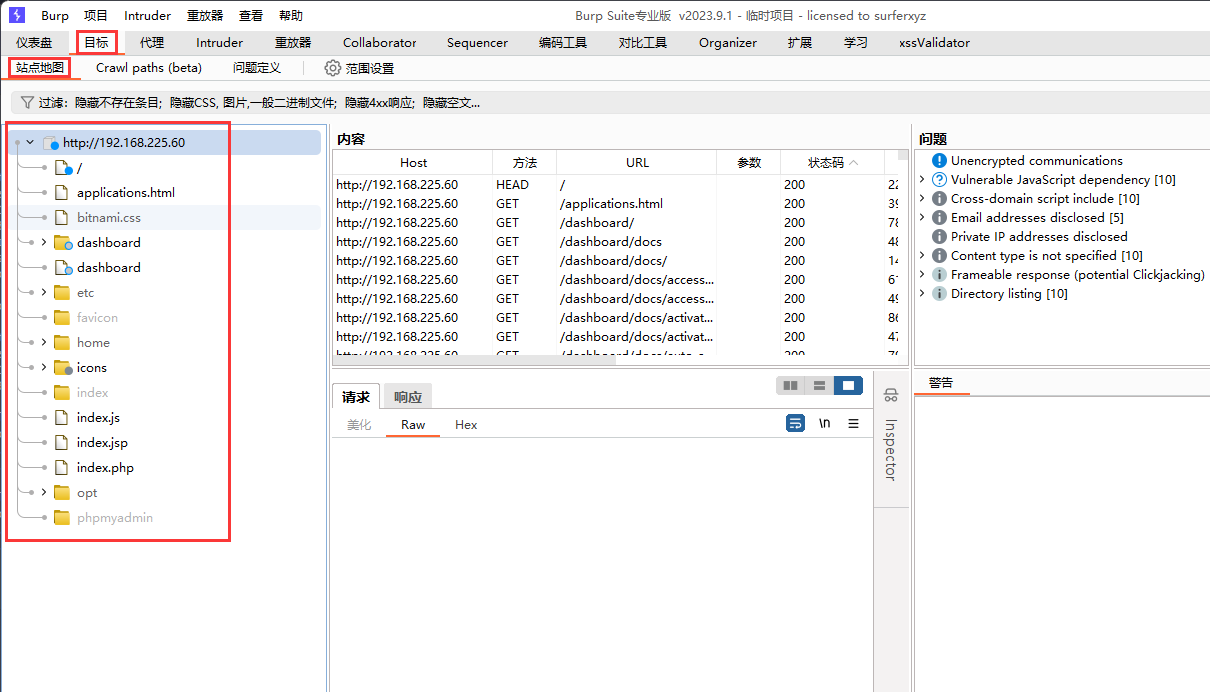
Task: Switch to the 响应 tab
Action: (x=407, y=397)
